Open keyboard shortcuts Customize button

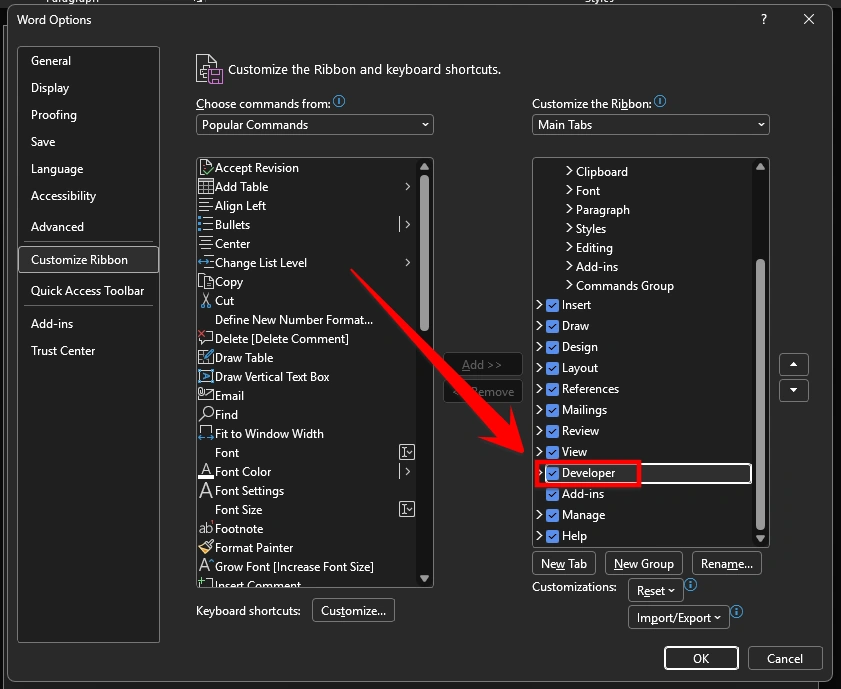(353, 611)
